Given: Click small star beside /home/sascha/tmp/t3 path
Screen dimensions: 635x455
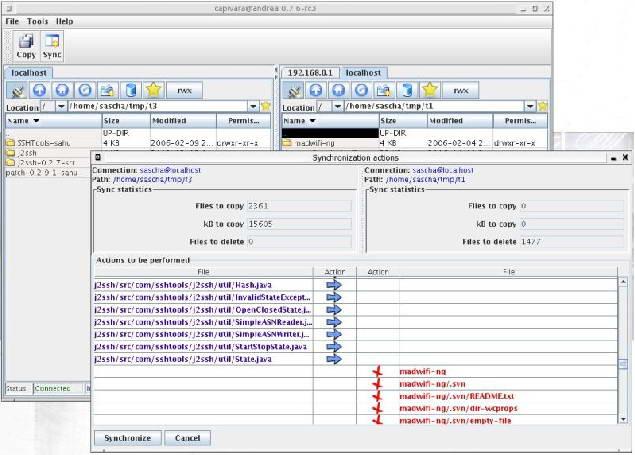Looking at the screenshot, I should [x=266, y=106].
